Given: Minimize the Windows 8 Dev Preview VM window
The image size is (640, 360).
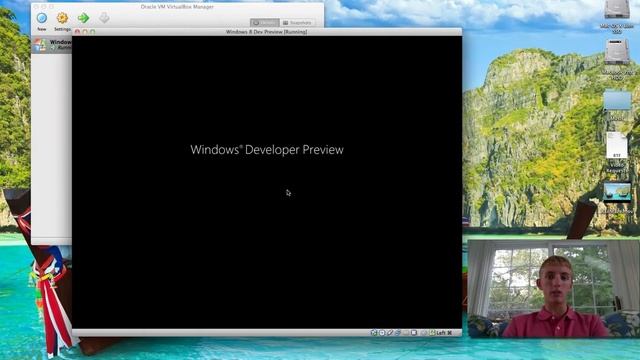Looking at the screenshot, I should (85, 32).
